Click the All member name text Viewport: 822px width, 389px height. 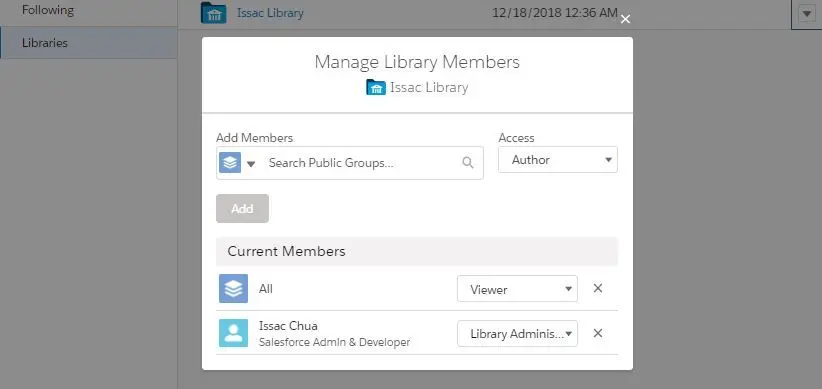tap(266, 289)
